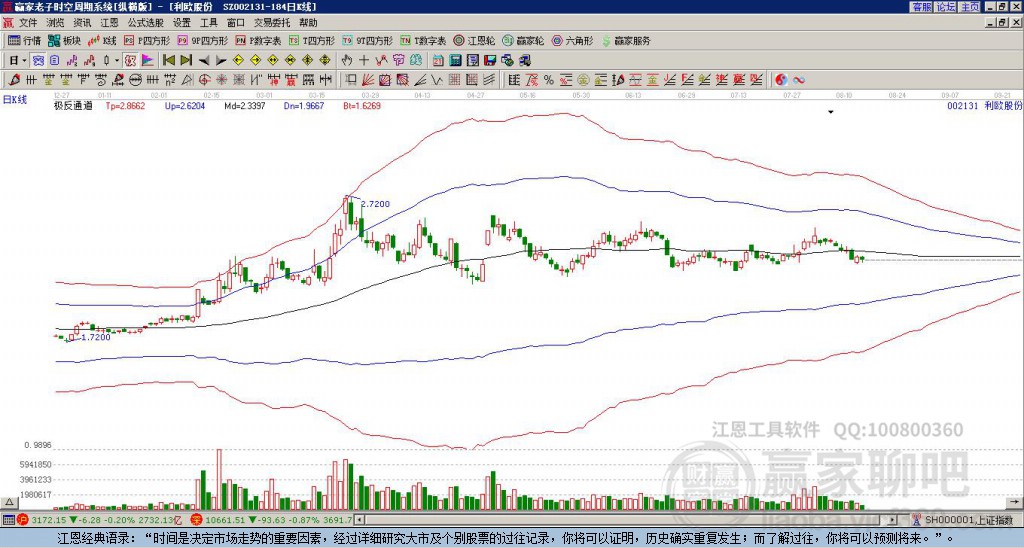Open the 江恩轮 Gann wheel
This screenshot has width=1024, height=548.
click(474, 40)
